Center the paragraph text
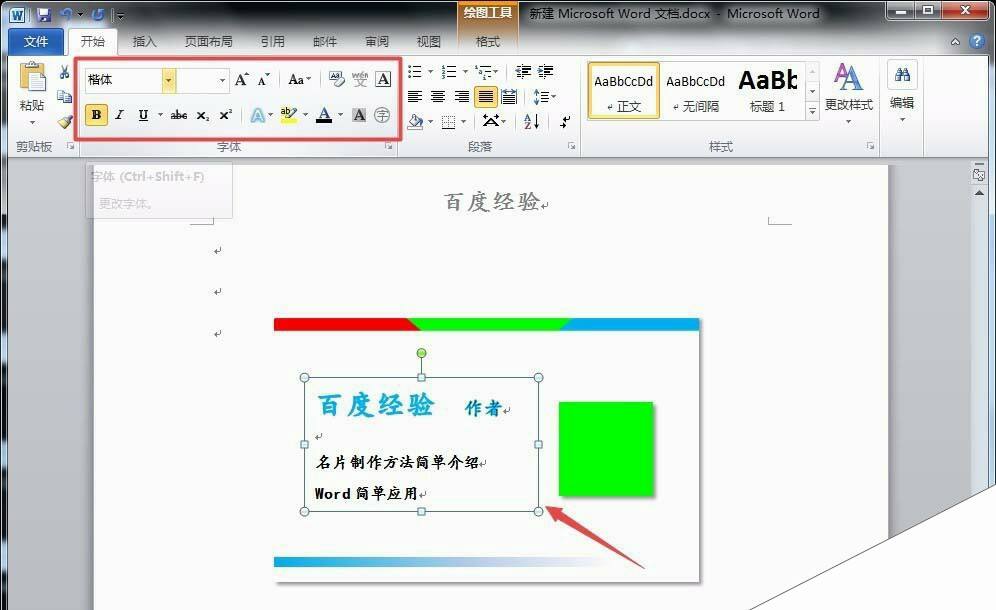The height and width of the screenshot is (610, 996). tap(438, 97)
